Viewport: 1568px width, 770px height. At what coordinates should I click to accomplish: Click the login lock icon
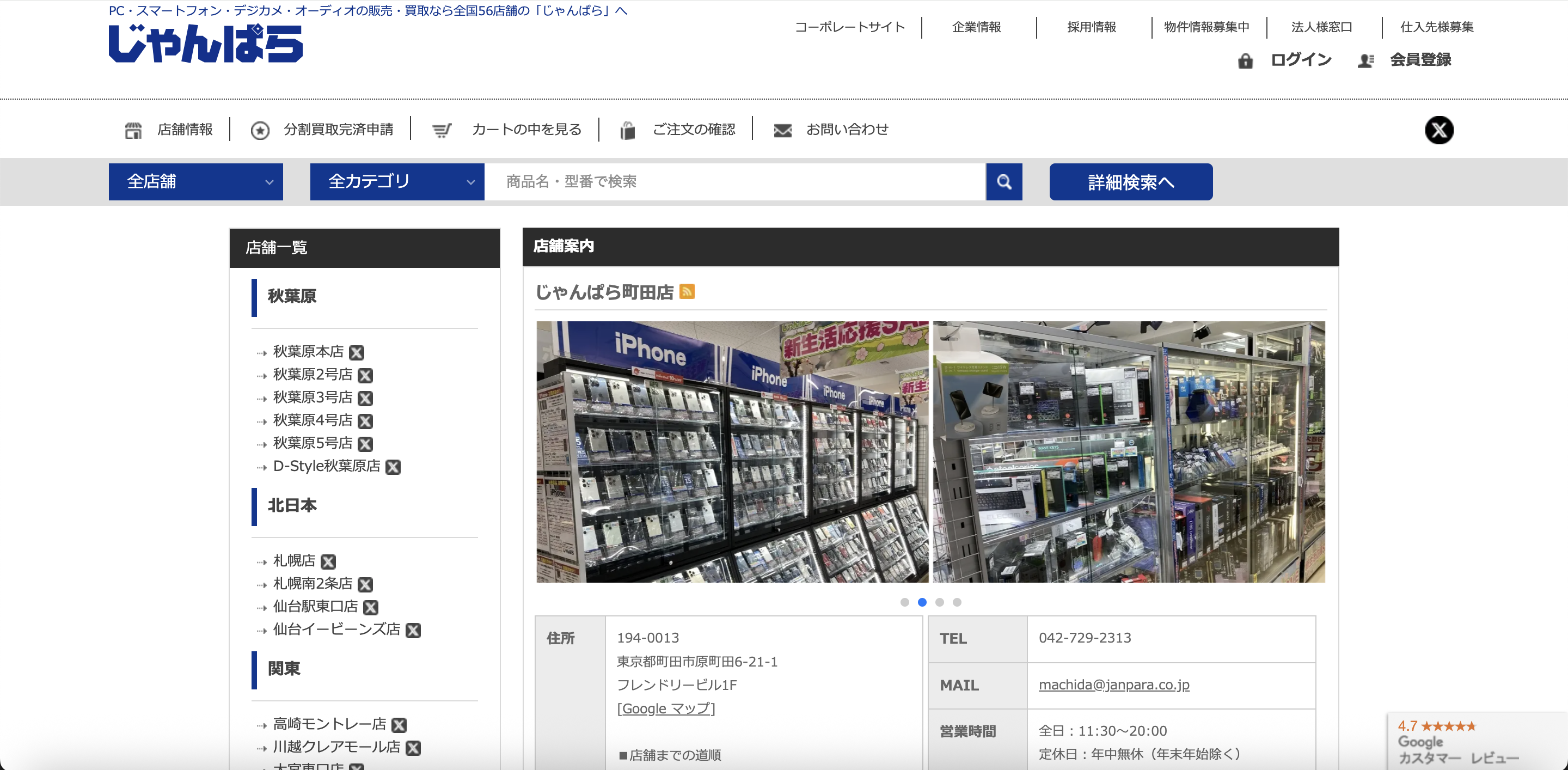click(1245, 60)
